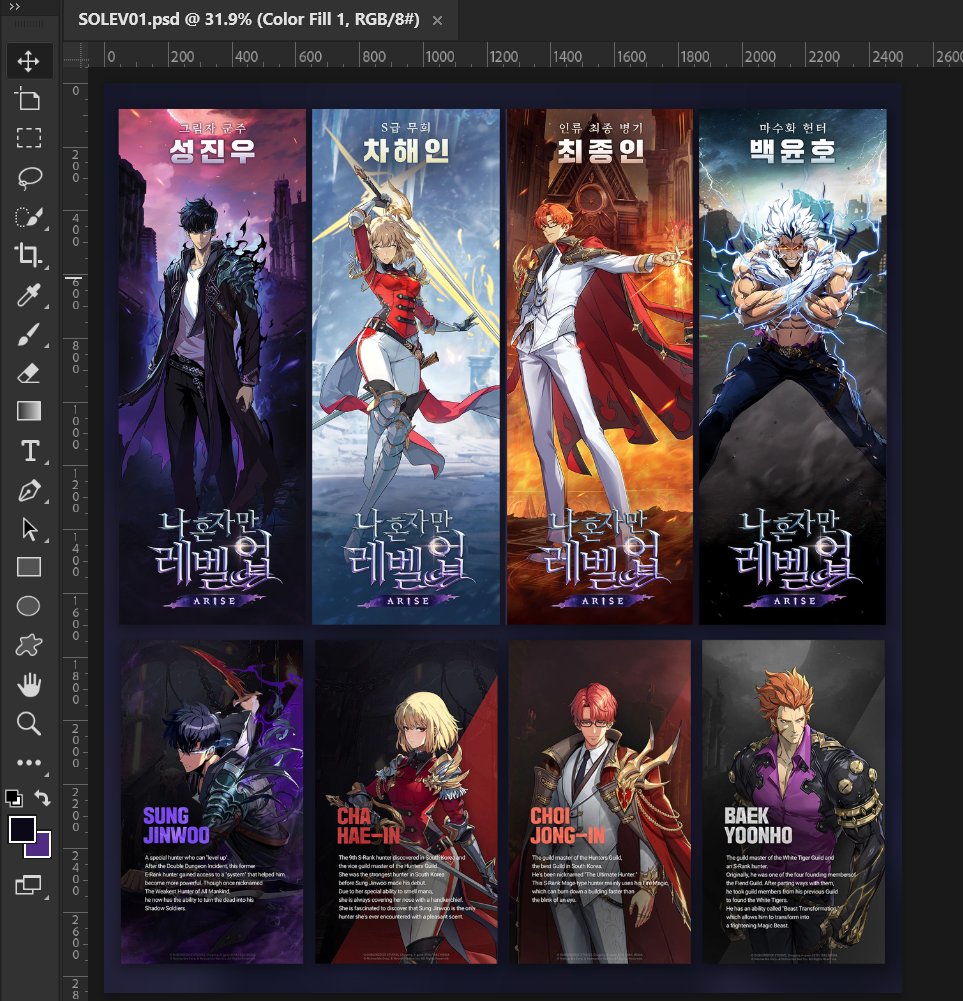Select the Move tool
Viewport: 963px width, 1001px height.
click(29, 61)
